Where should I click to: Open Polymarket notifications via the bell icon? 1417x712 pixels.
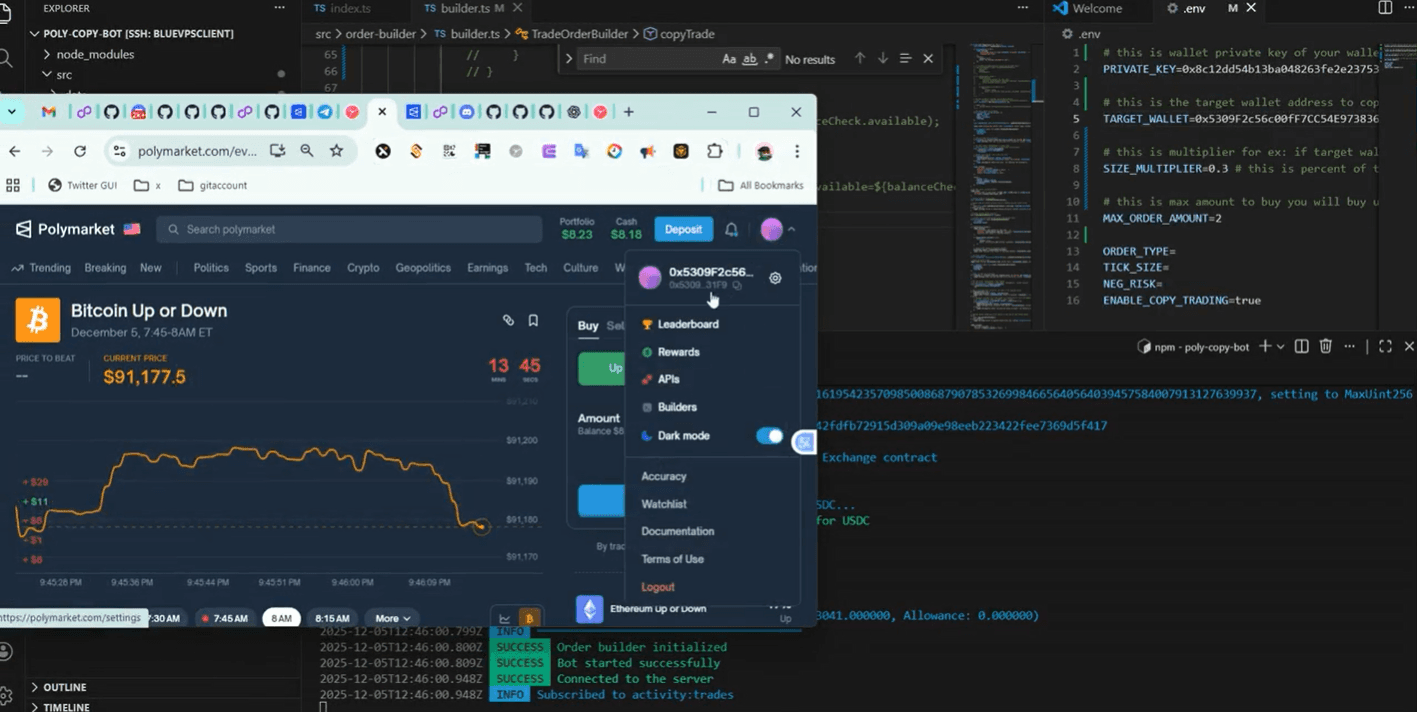pyautogui.click(x=731, y=229)
